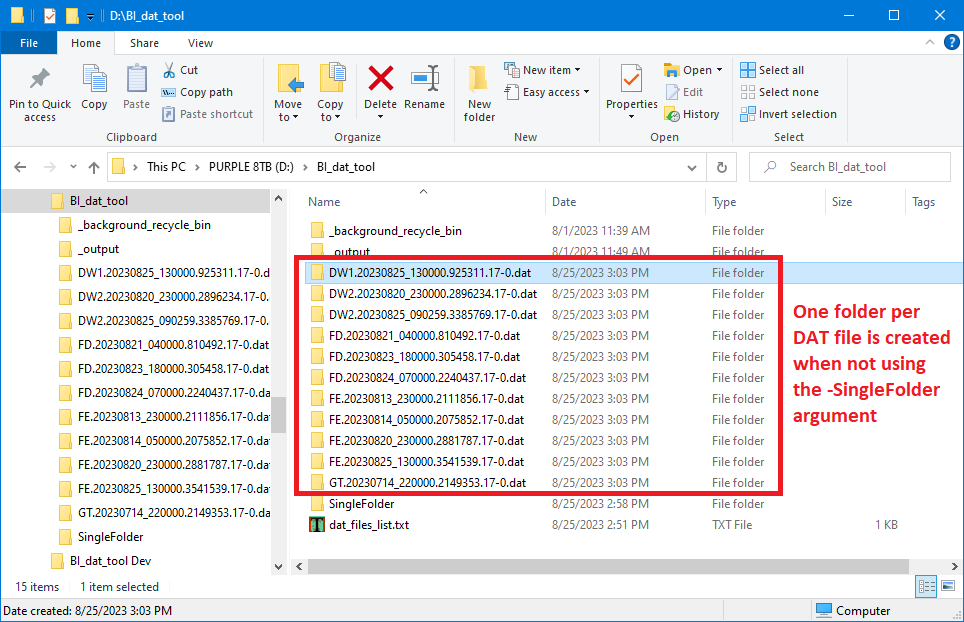Screen dimensions: 964x622
Task: Switch to Details view in the status bar
Action: click(x=926, y=586)
